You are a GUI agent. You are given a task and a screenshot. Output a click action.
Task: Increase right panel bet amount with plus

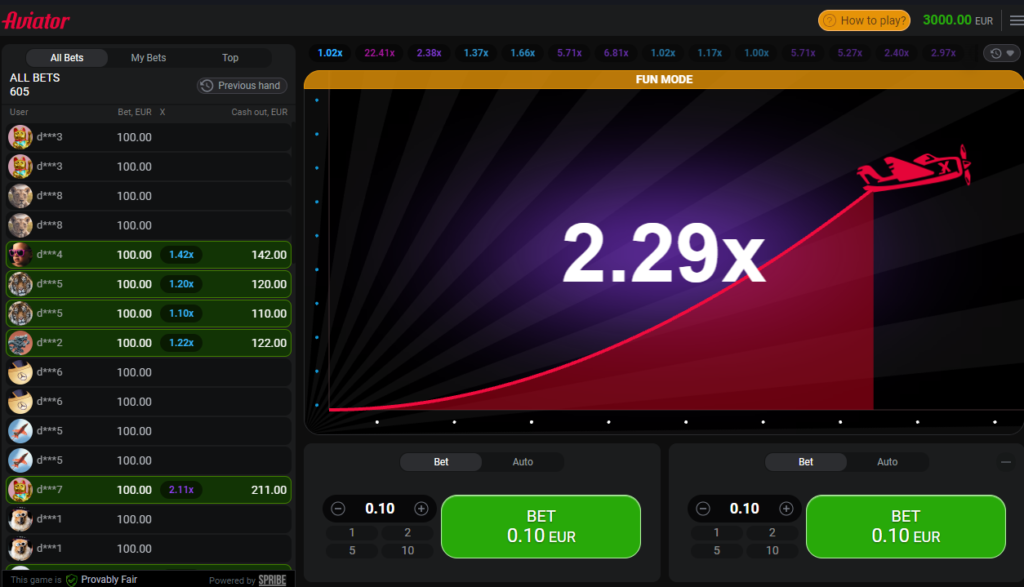pos(786,509)
